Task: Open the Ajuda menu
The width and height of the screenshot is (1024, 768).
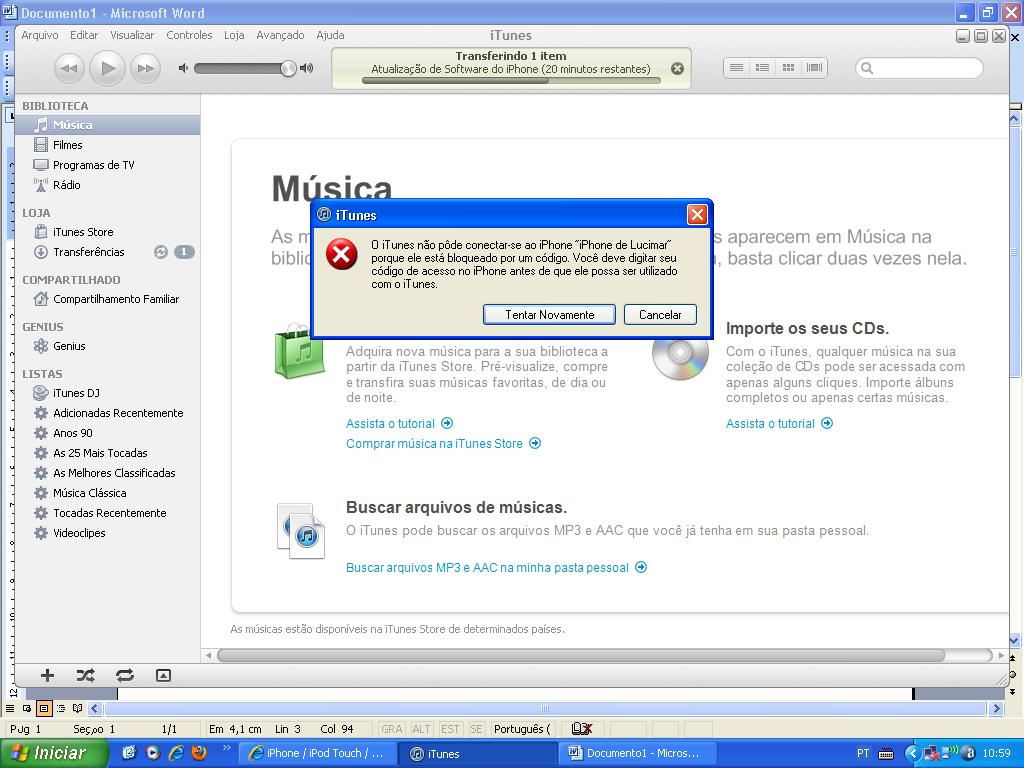Action: tap(330, 35)
